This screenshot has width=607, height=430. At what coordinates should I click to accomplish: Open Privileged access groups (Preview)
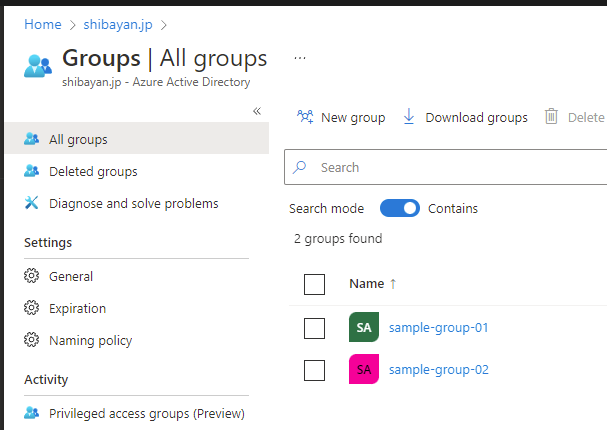pyautogui.click(x=147, y=414)
